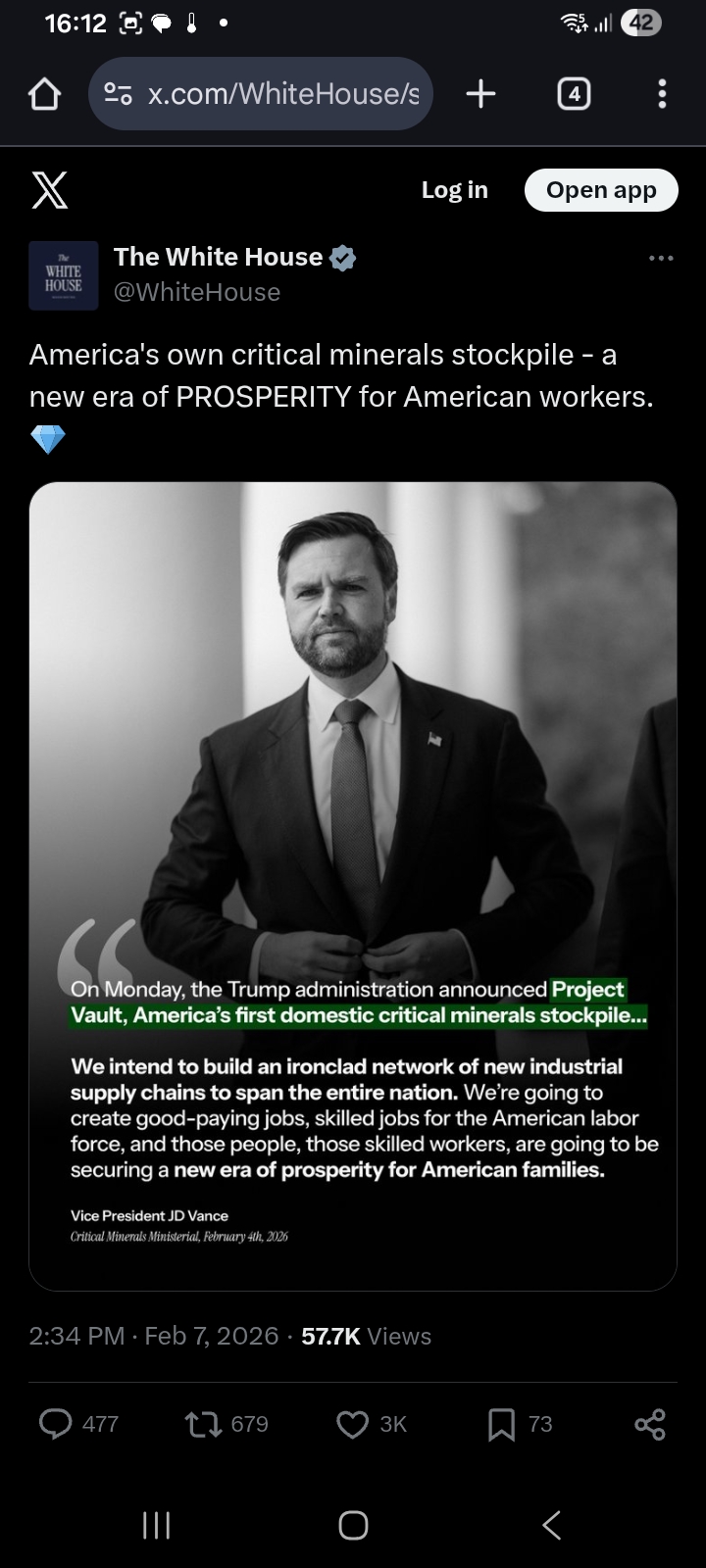
Task: Open The White House account name
Action: coord(218,257)
